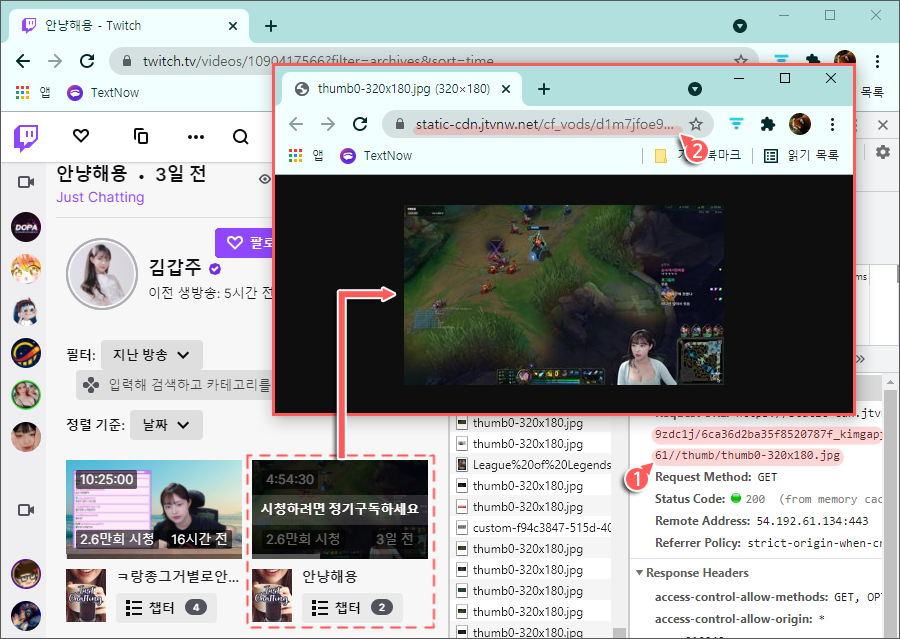This screenshot has height=639, width=900.
Task: Click the 김갑주 streamer profile picture
Action: 102,274
